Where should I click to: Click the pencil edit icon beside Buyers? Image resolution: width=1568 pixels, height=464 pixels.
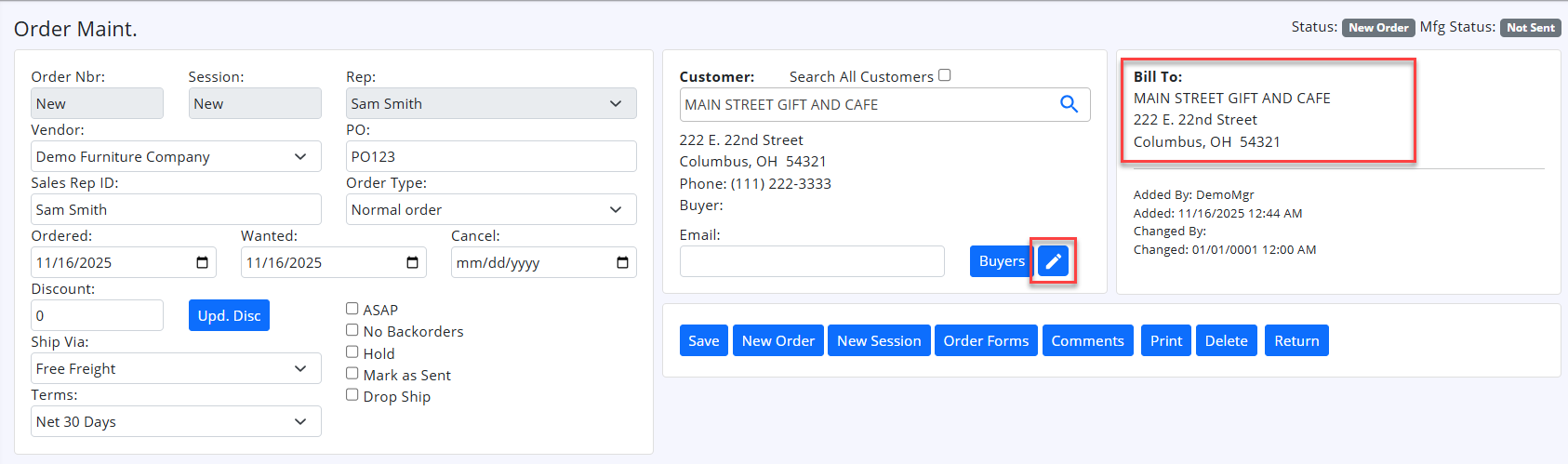tap(1053, 261)
